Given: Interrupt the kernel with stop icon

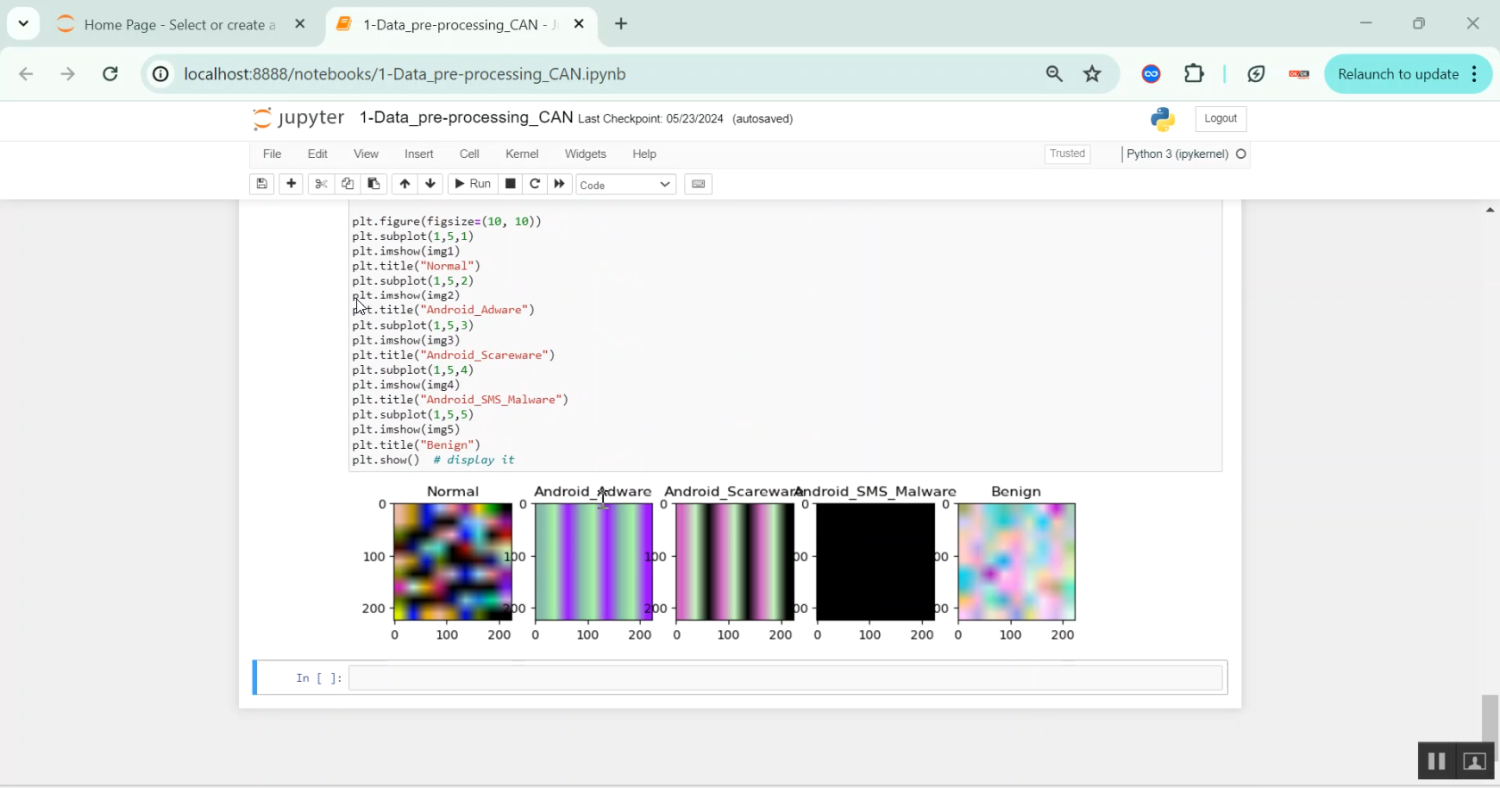Looking at the screenshot, I should tap(510, 183).
